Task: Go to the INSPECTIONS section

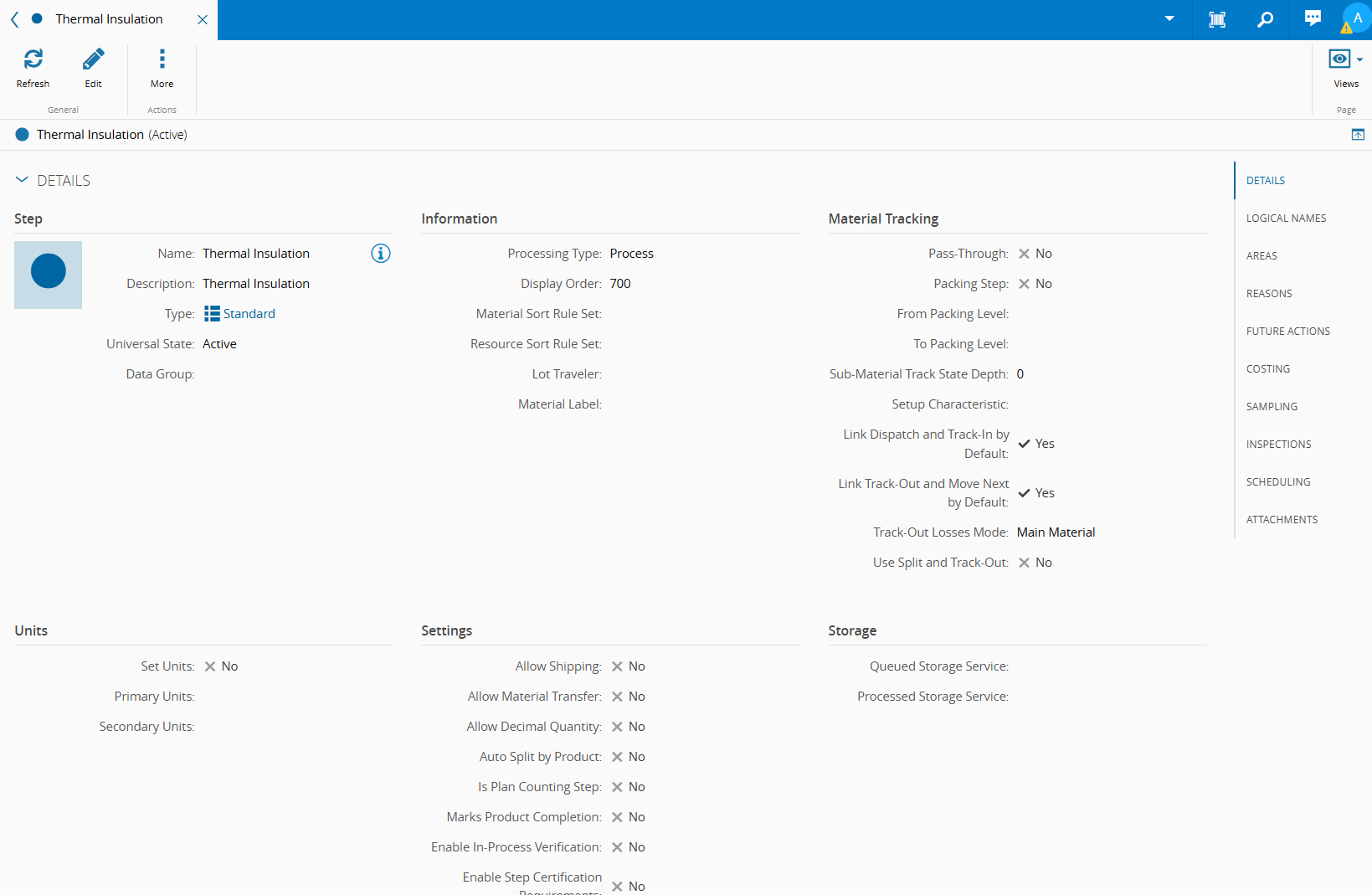Action: (1278, 445)
